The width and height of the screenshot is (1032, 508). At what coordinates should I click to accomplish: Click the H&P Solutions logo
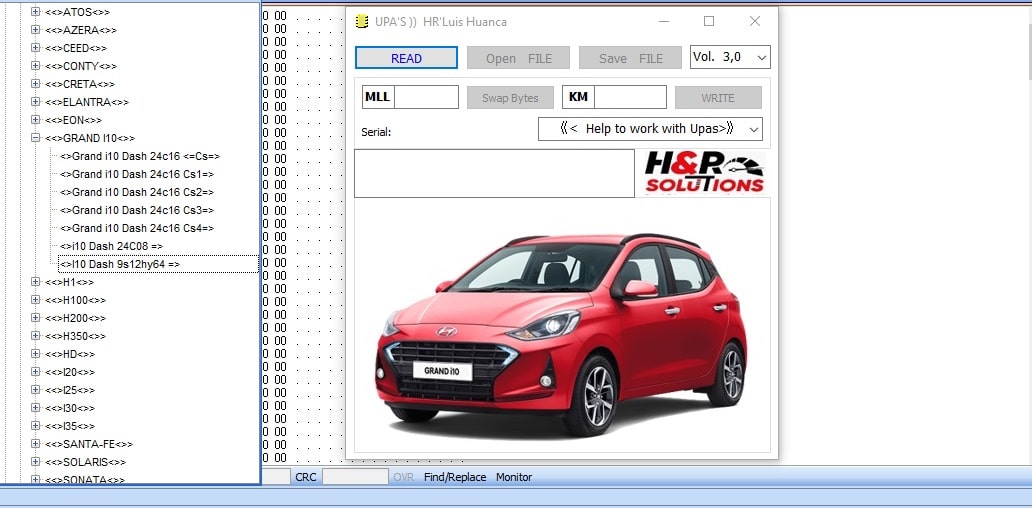click(704, 173)
